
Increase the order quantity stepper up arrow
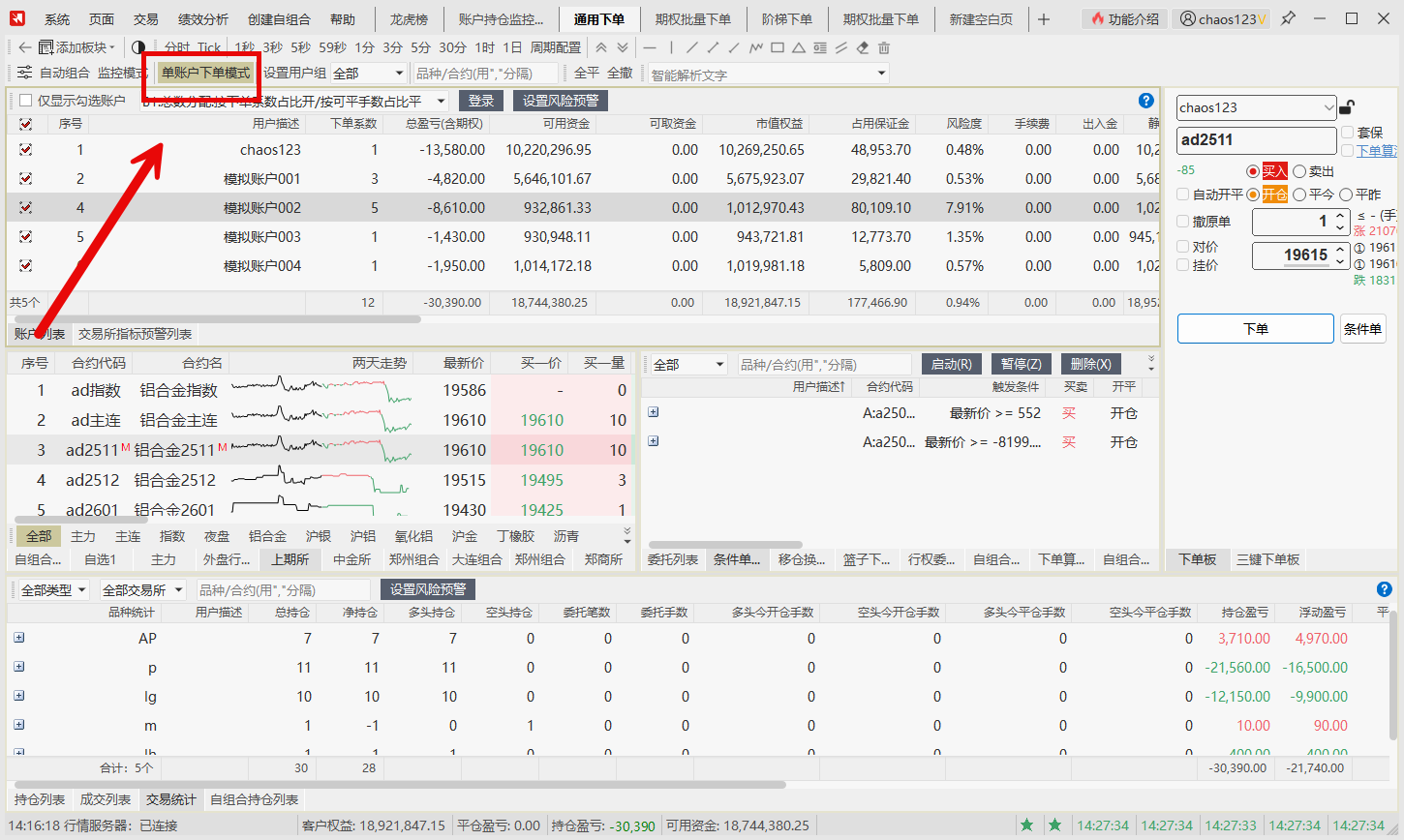point(1340,217)
